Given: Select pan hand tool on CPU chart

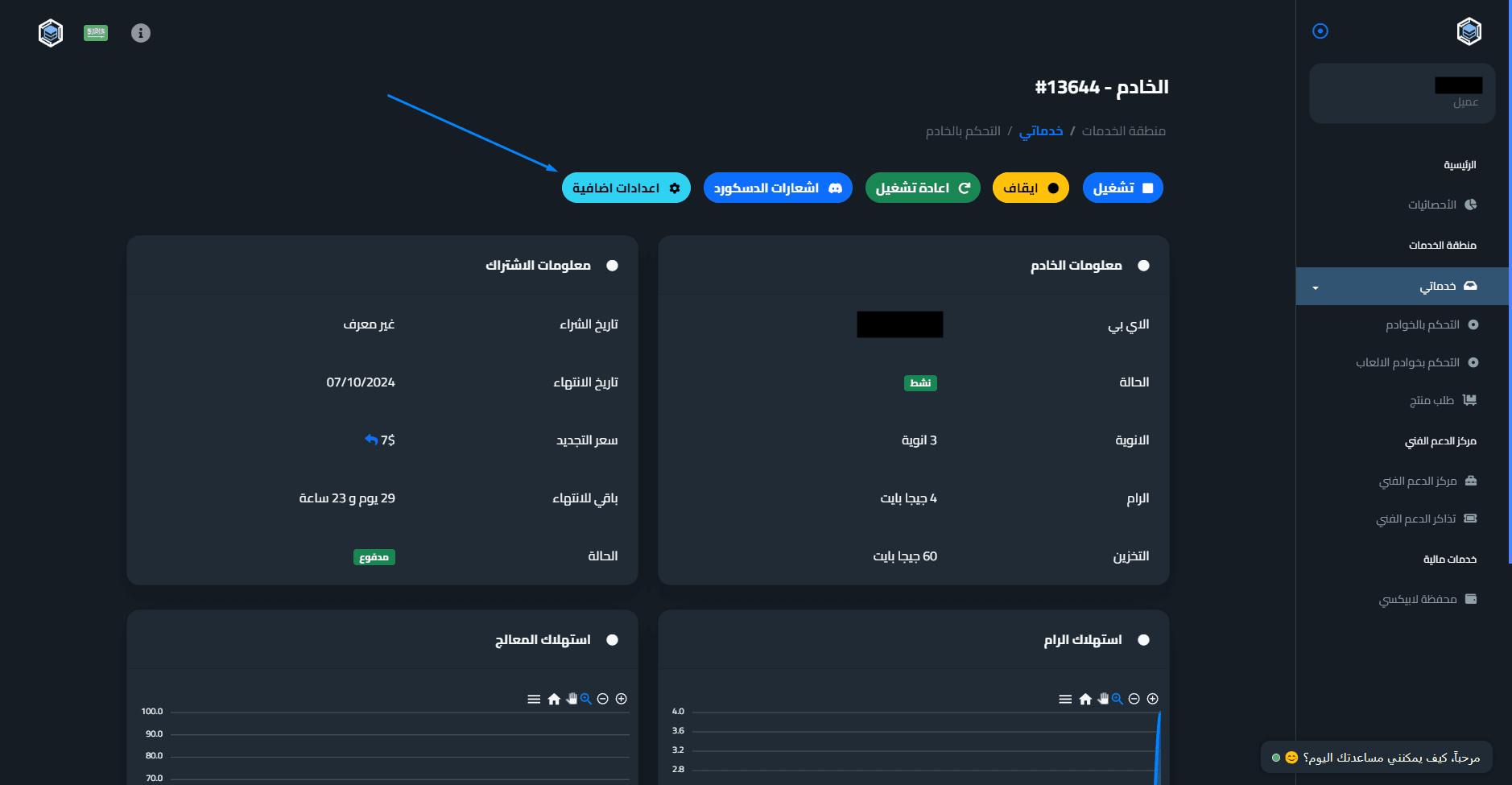Looking at the screenshot, I should 572,698.
